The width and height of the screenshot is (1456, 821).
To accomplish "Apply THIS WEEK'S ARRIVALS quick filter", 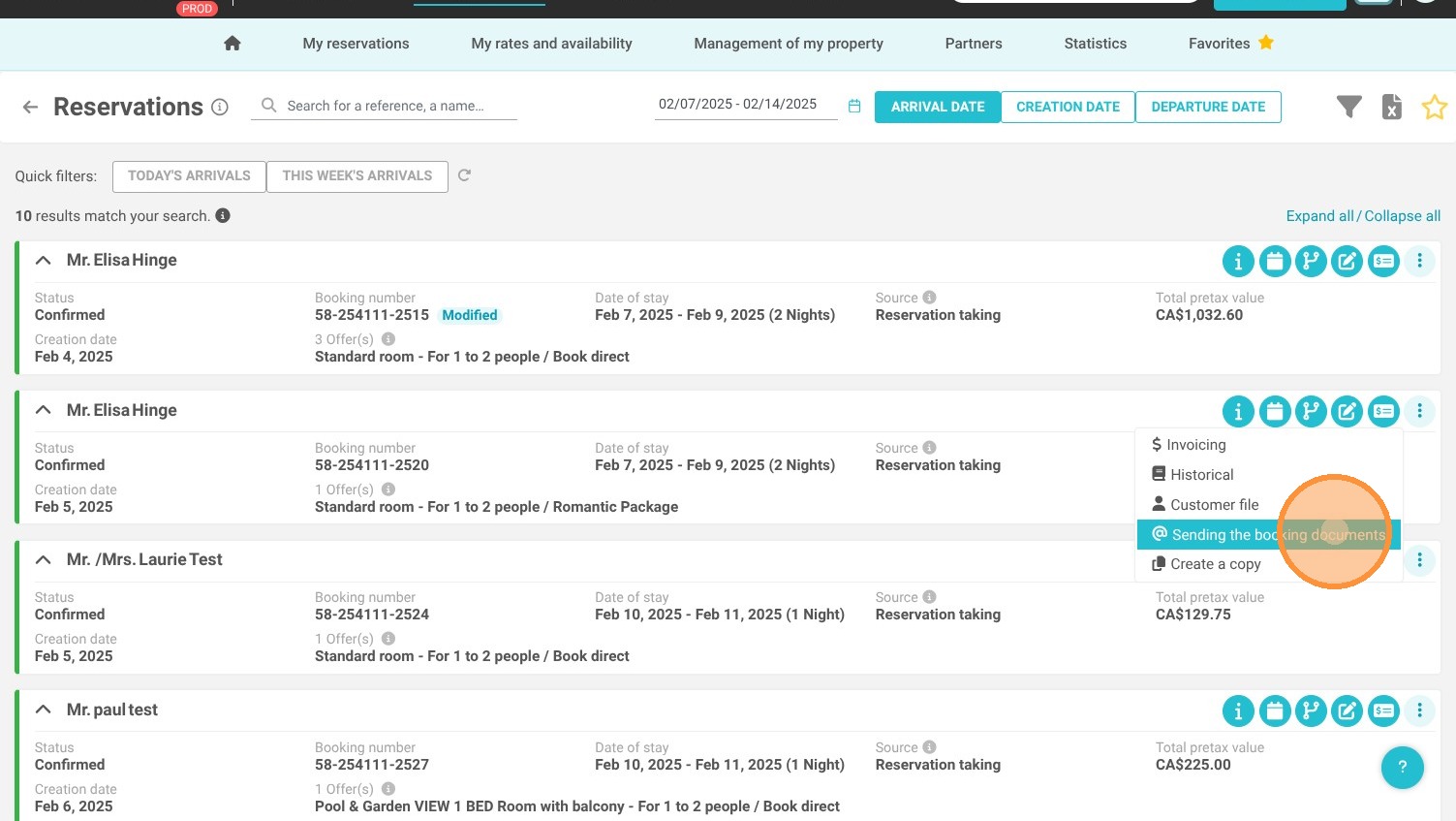I will click(357, 176).
